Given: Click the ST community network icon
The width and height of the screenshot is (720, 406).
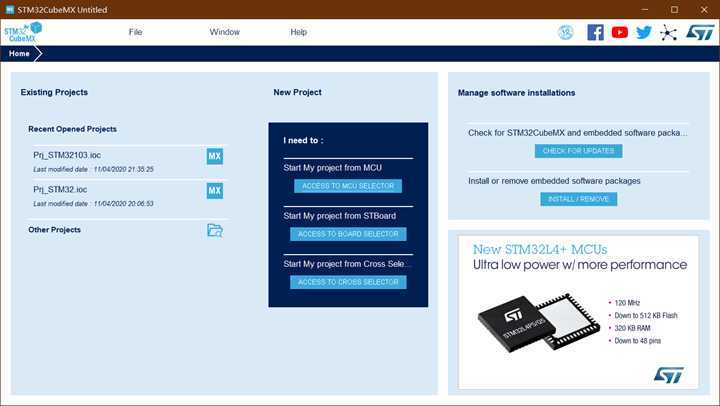Looking at the screenshot, I should click(x=668, y=33).
